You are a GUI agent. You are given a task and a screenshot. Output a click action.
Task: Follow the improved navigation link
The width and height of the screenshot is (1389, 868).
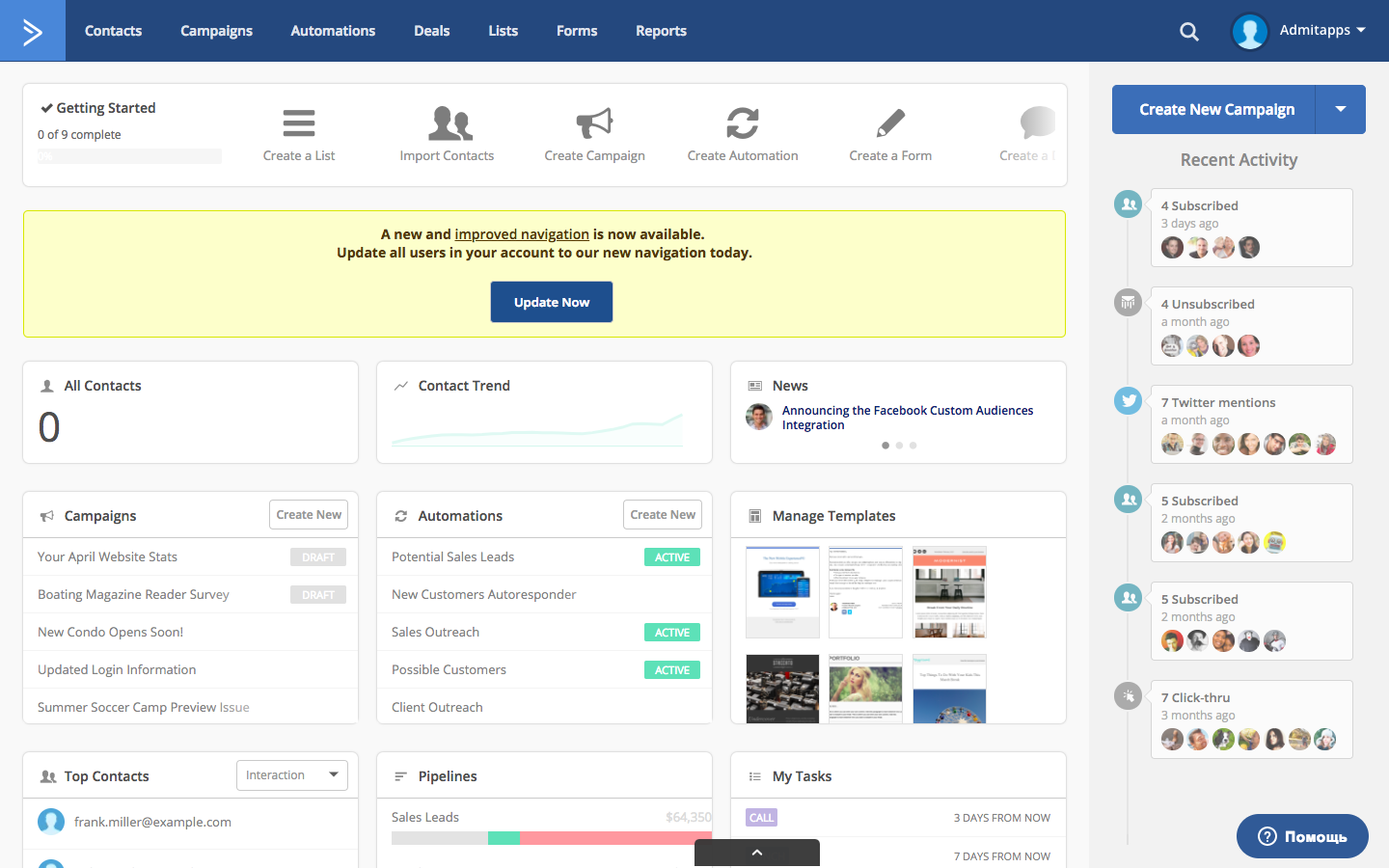522,234
